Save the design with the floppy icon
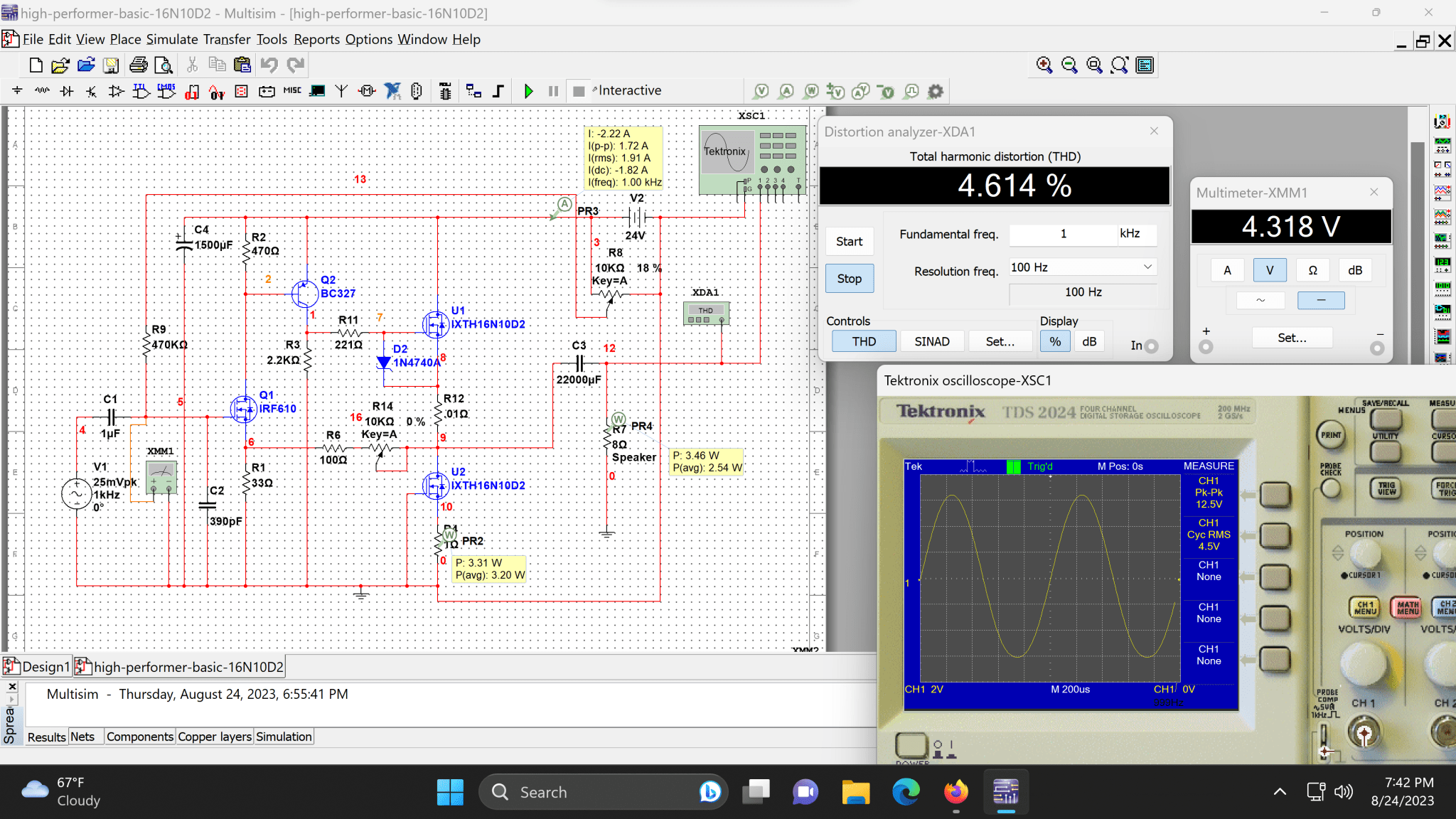Viewport: 1456px width, 819px height. (x=111, y=65)
